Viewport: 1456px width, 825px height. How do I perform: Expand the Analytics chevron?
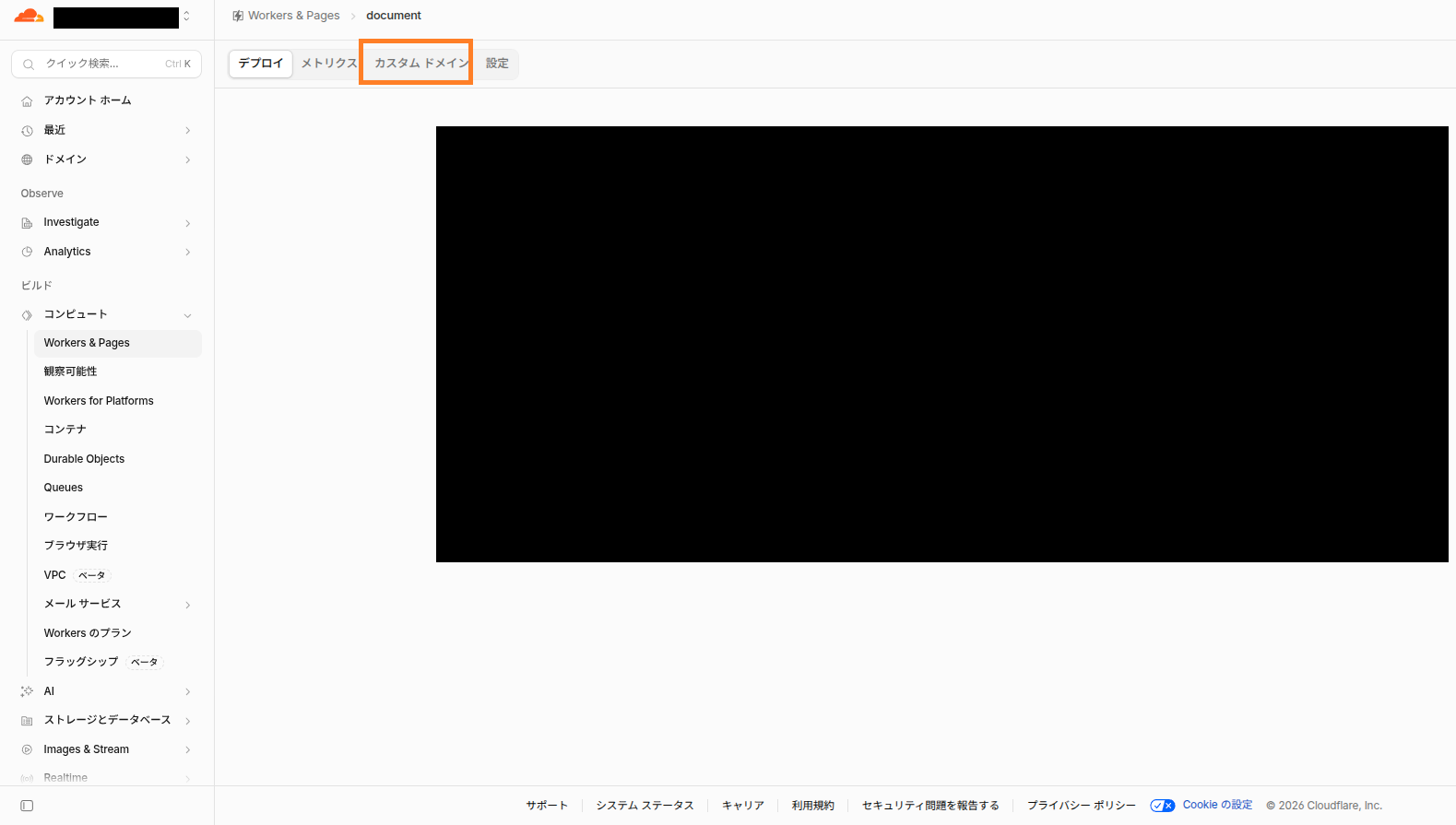point(188,252)
